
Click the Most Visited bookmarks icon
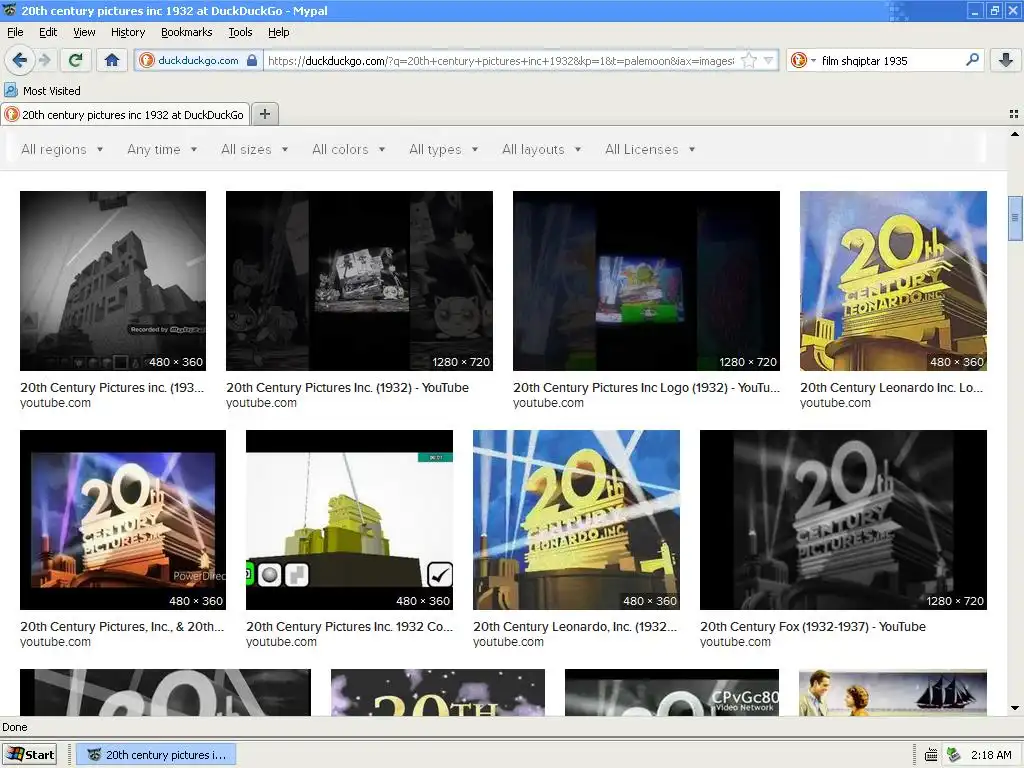(10, 90)
